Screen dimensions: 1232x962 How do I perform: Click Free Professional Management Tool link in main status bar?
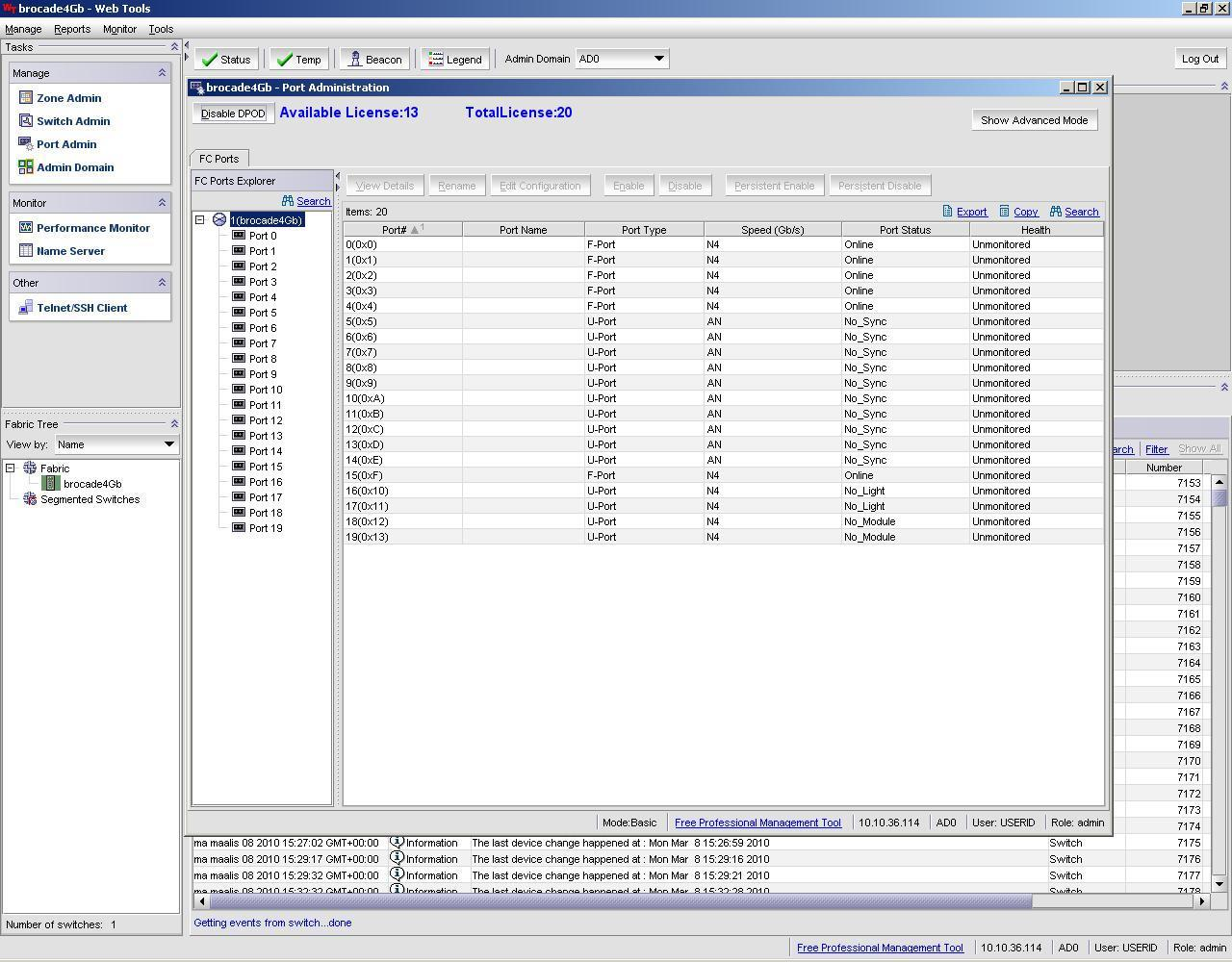tap(880, 948)
